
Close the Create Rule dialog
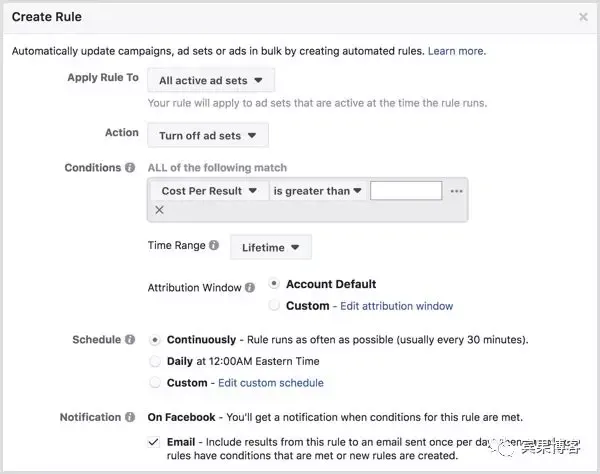[x=583, y=17]
